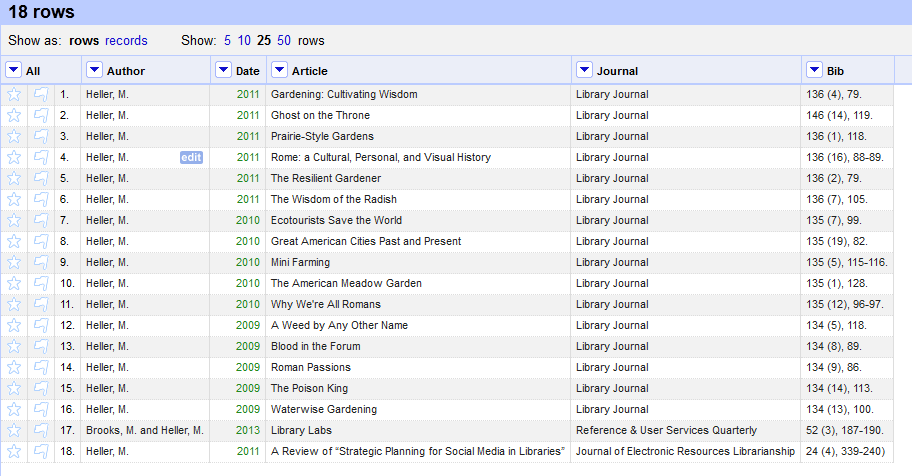Open the Bib column dropdown menu
Screen dimensions: 912x476
pyautogui.click(x=814, y=70)
